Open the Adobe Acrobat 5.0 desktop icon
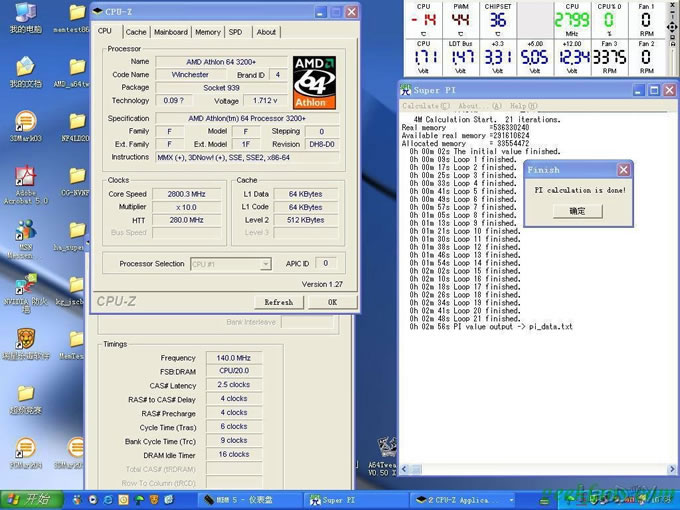Image resolution: width=680 pixels, height=510 pixels. 24,180
